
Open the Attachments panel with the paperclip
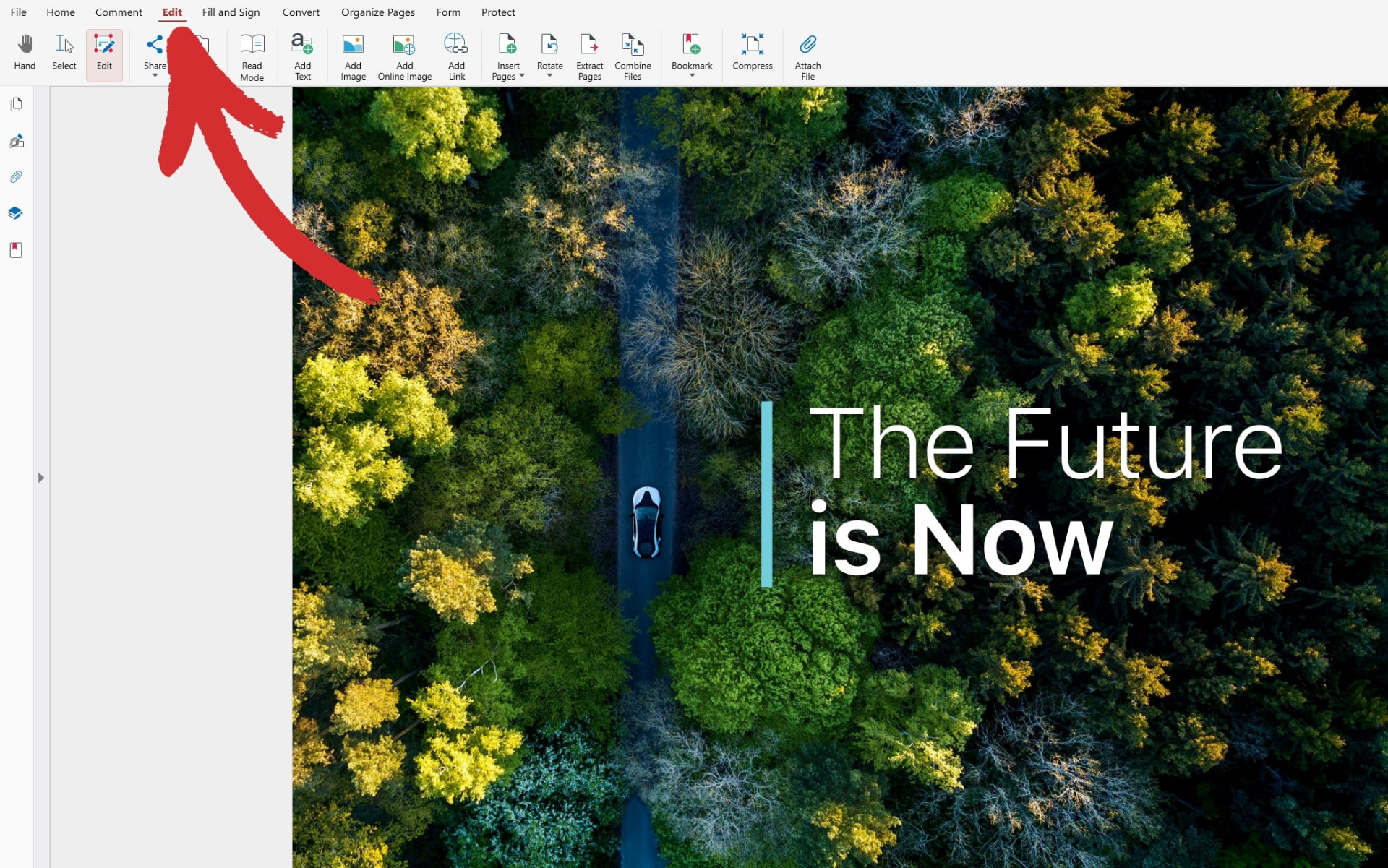pyautogui.click(x=16, y=176)
